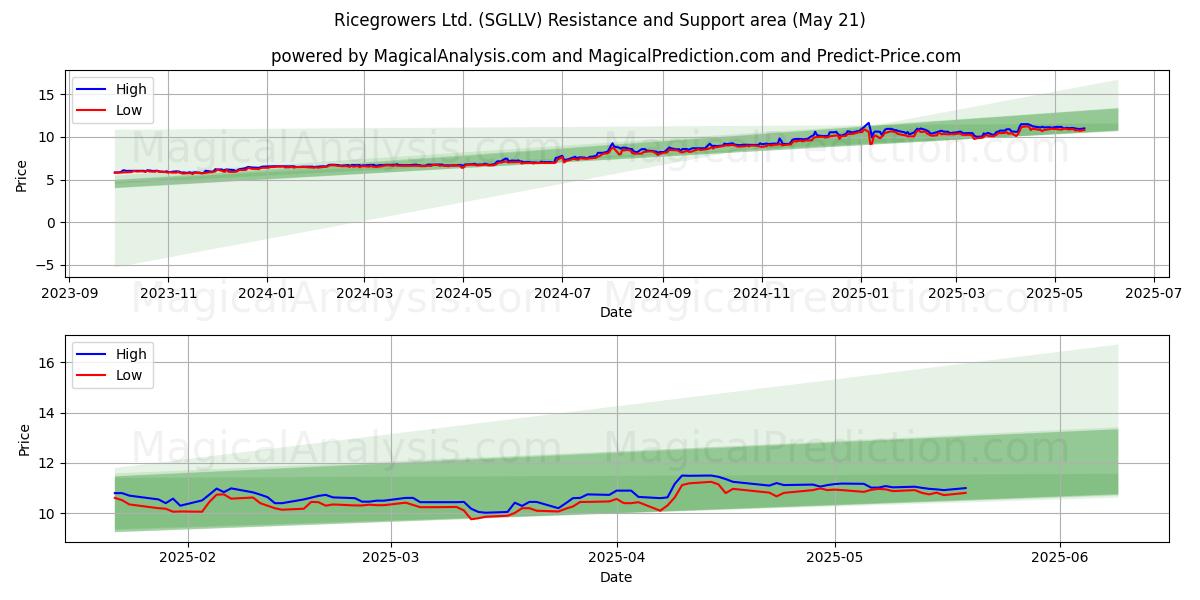
Task: Click the '2024-11' x-axis label
Action: pyautogui.click(x=761, y=292)
